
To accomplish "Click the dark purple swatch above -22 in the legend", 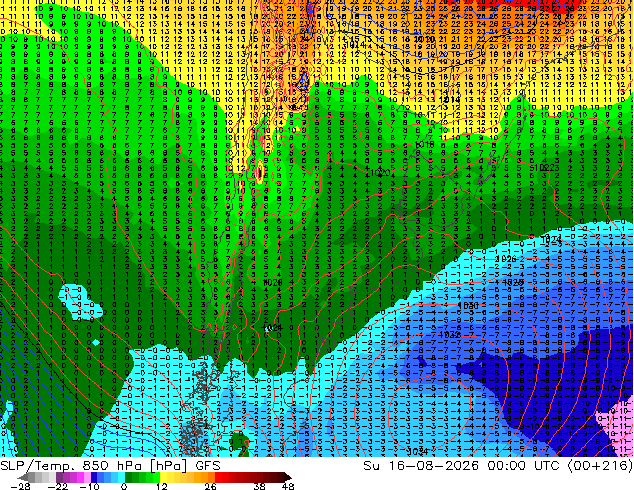I will click(59, 477).
